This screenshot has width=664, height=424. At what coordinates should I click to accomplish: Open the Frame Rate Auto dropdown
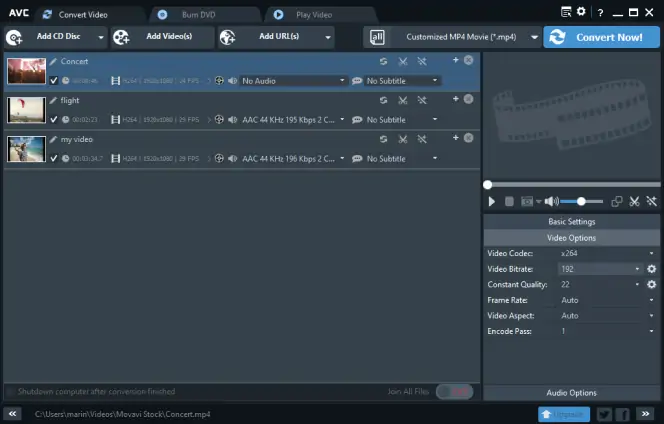607,300
